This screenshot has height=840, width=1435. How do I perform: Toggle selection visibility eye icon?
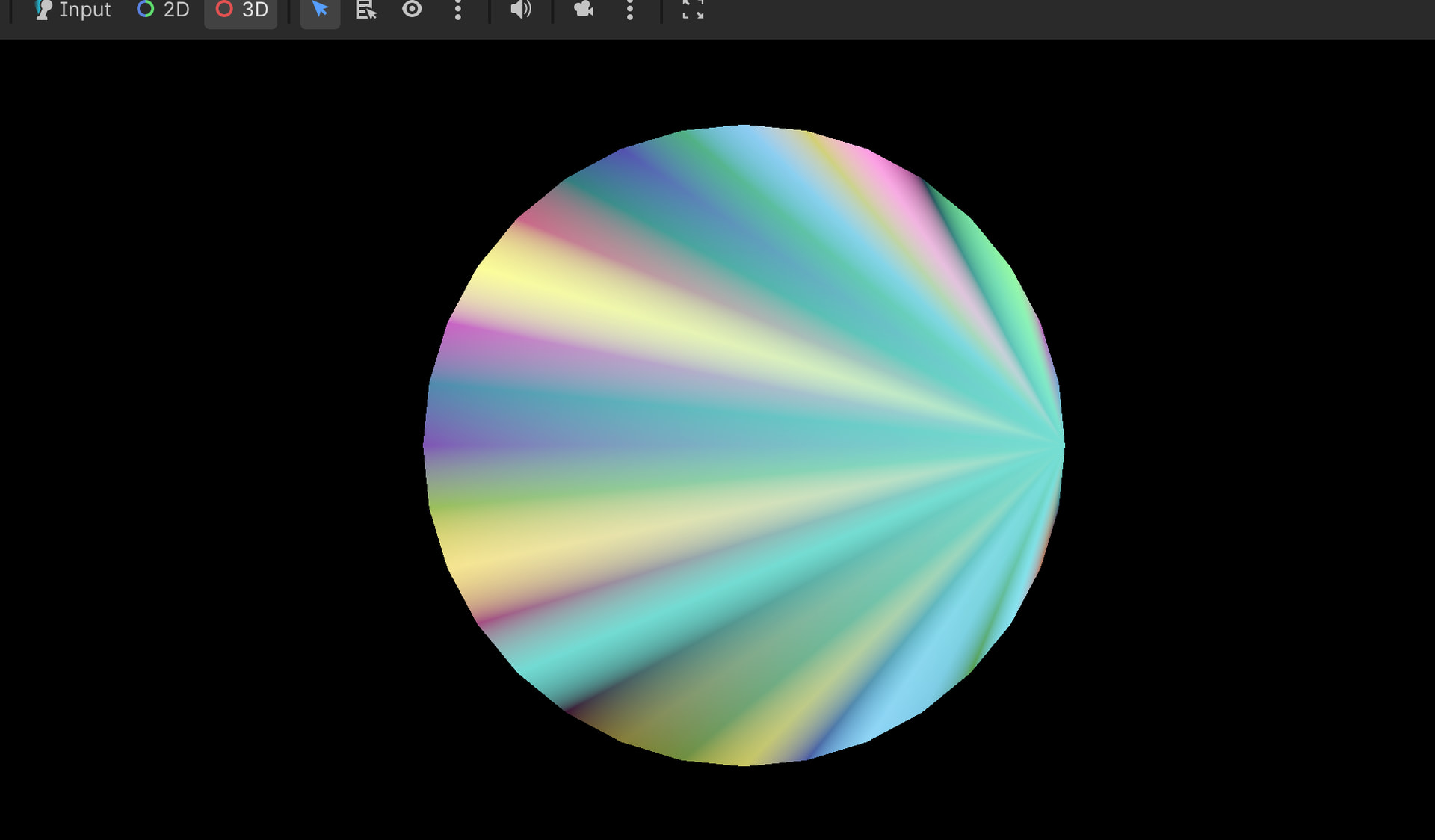(412, 9)
